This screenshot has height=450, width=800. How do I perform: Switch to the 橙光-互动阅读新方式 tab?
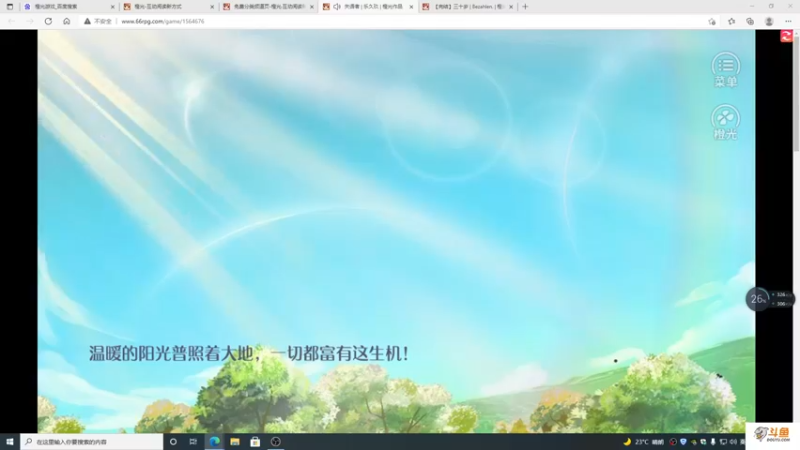[x=169, y=7]
